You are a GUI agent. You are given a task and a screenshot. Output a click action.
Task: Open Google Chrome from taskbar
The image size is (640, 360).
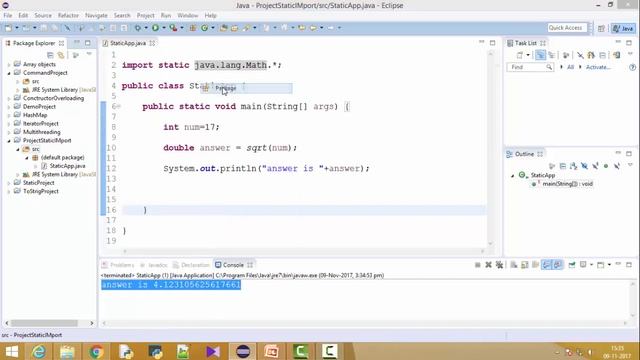coord(96,351)
